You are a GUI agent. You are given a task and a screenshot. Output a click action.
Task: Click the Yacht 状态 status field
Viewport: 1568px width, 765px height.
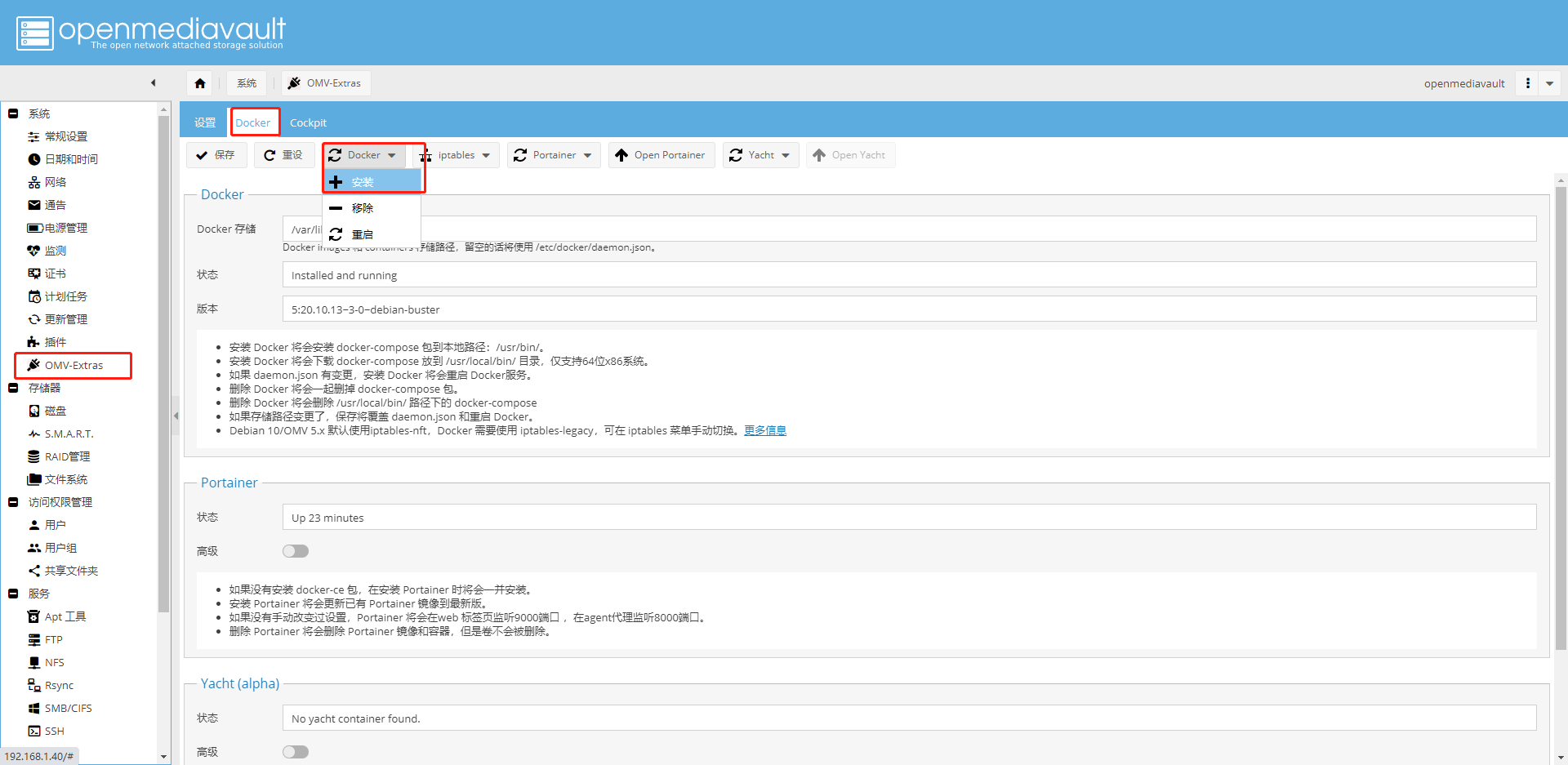click(909, 718)
